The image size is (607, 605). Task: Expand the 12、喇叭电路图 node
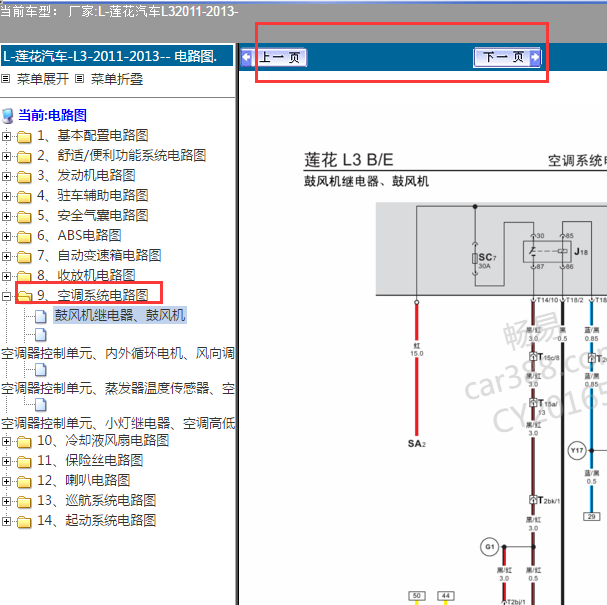(x=6, y=481)
